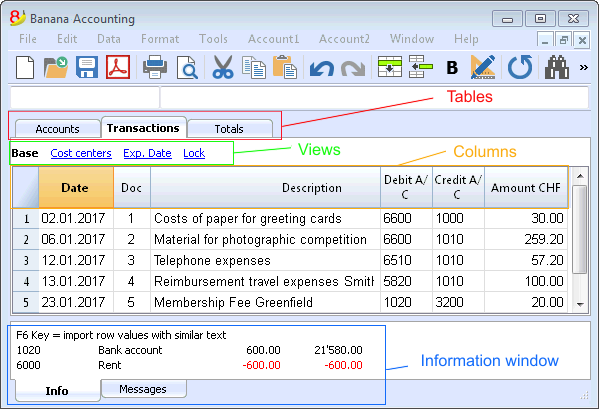The image size is (599, 409).
Task: Open the Edit menu
Action: click(x=67, y=39)
